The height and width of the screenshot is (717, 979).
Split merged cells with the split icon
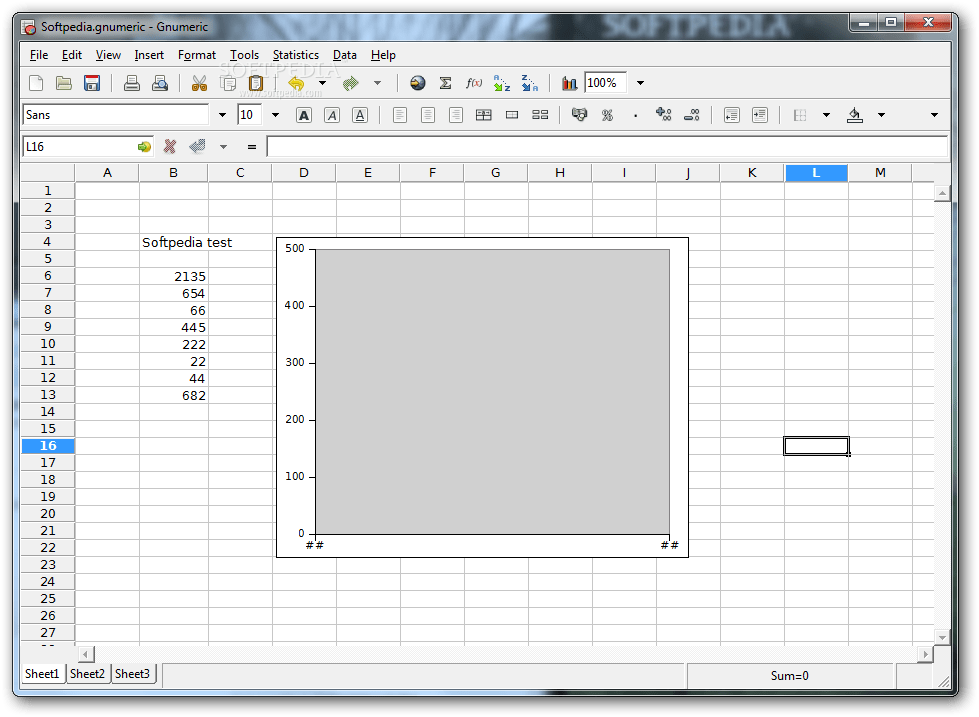(x=540, y=115)
